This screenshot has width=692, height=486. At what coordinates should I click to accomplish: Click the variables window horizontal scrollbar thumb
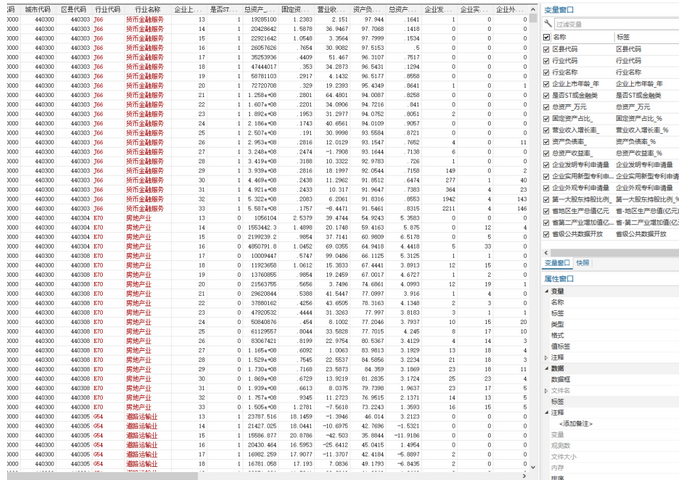pyautogui.click(x=614, y=253)
